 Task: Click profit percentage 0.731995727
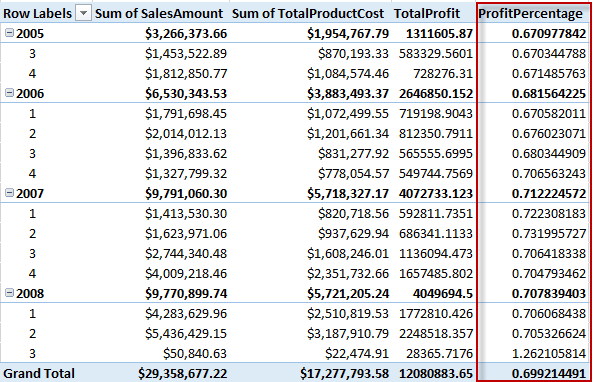click(549, 233)
